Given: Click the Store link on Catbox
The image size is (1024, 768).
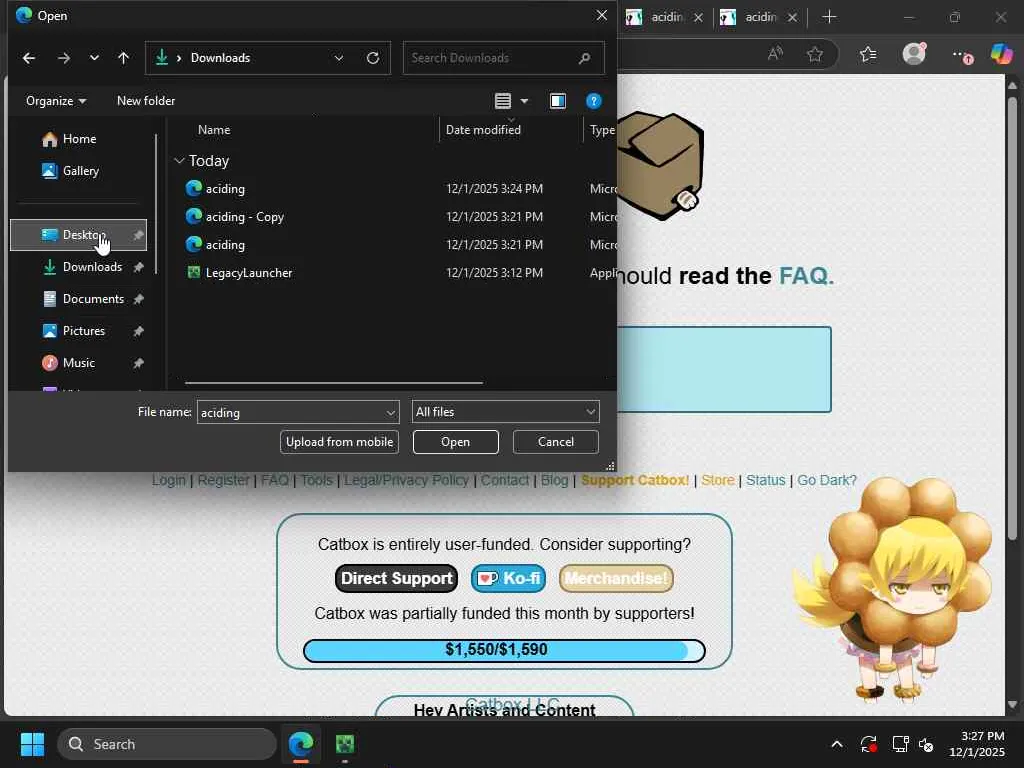Looking at the screenshot, I should (718, 481).
